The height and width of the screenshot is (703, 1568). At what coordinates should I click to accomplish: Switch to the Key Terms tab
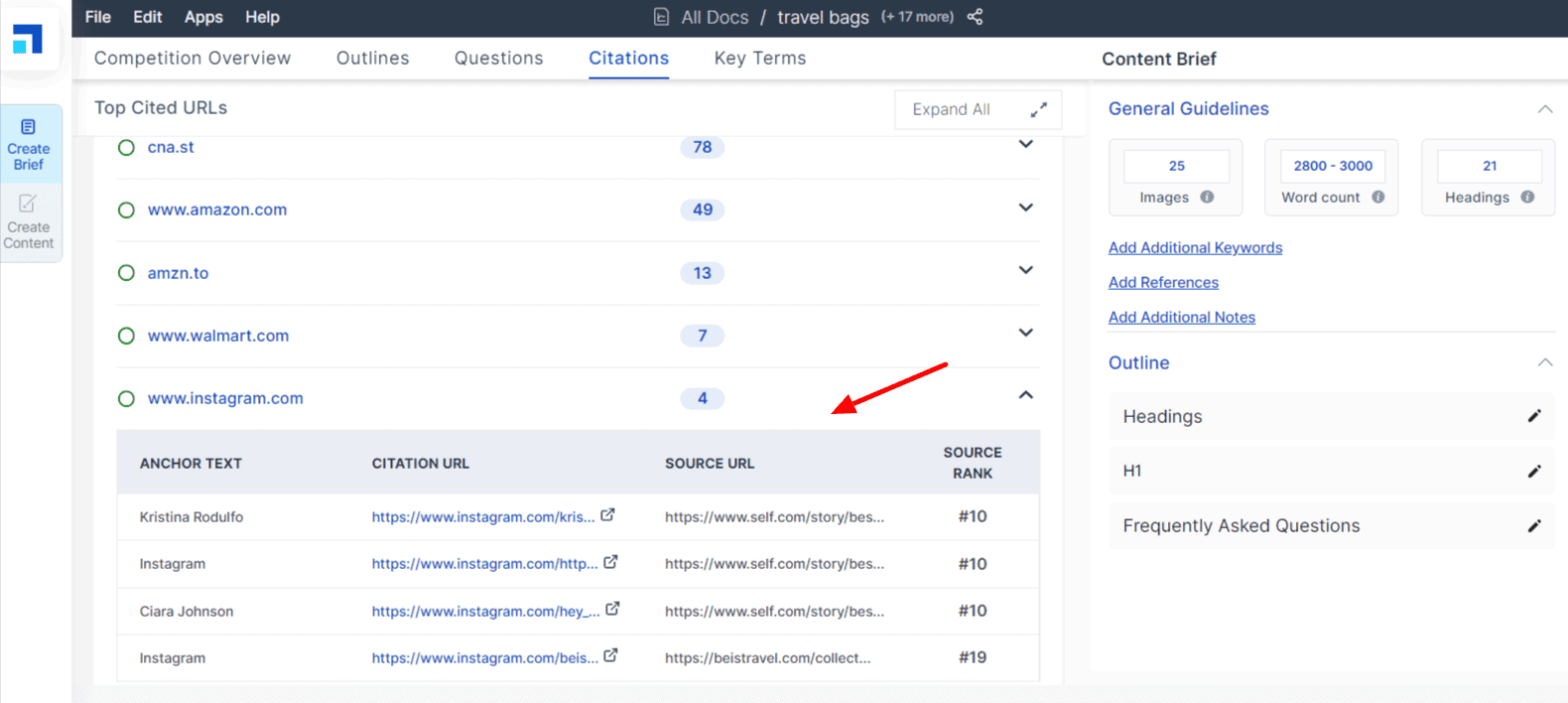pyautogui.click(x=760, y=58)
